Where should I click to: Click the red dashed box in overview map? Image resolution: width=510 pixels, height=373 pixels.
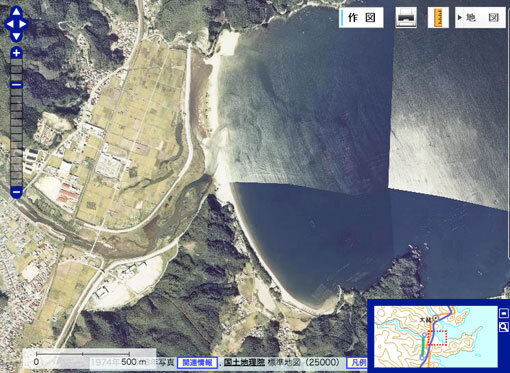[x=437, y=338]
